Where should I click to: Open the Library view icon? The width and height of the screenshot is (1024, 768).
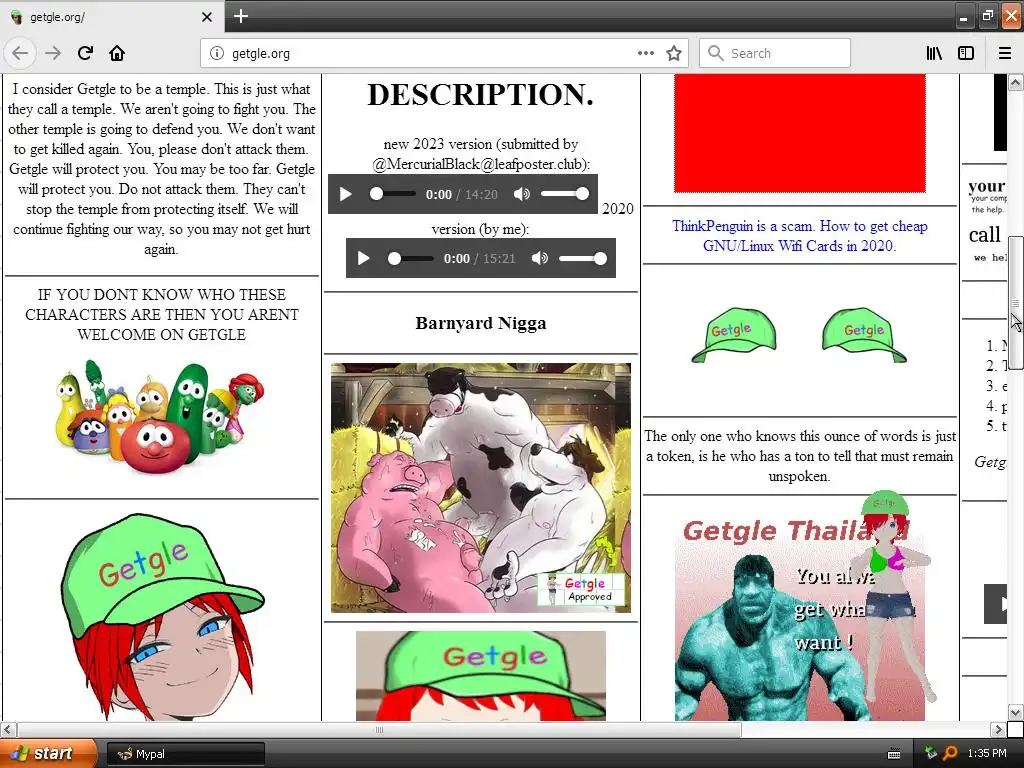pos(934,53)
